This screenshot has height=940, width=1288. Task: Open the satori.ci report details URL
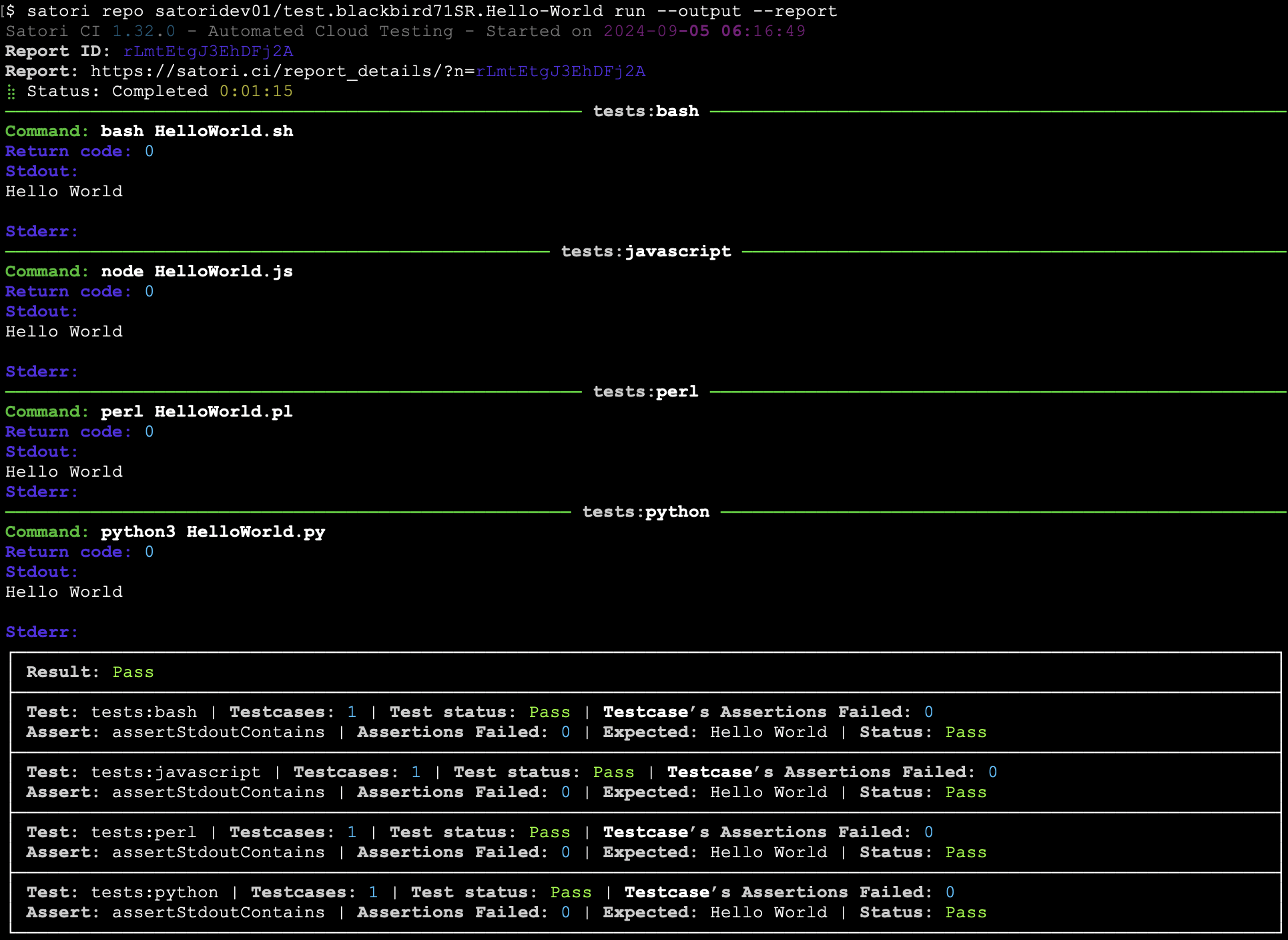pyautogui.click(x=368, y=71)
